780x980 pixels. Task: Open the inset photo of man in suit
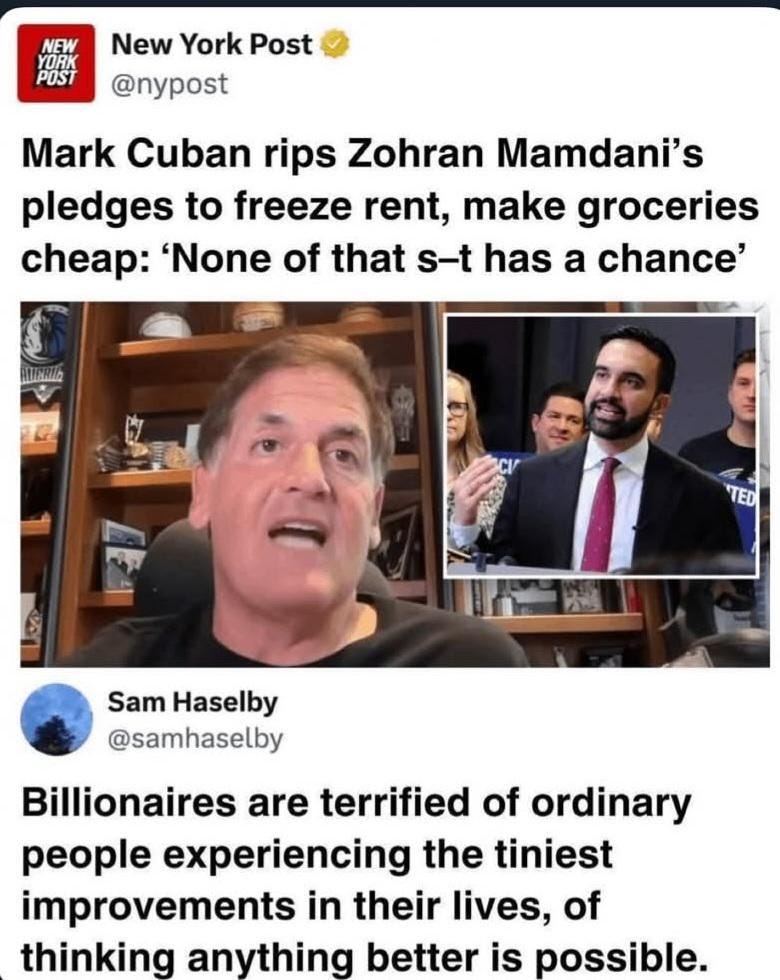tap(601, 446)
